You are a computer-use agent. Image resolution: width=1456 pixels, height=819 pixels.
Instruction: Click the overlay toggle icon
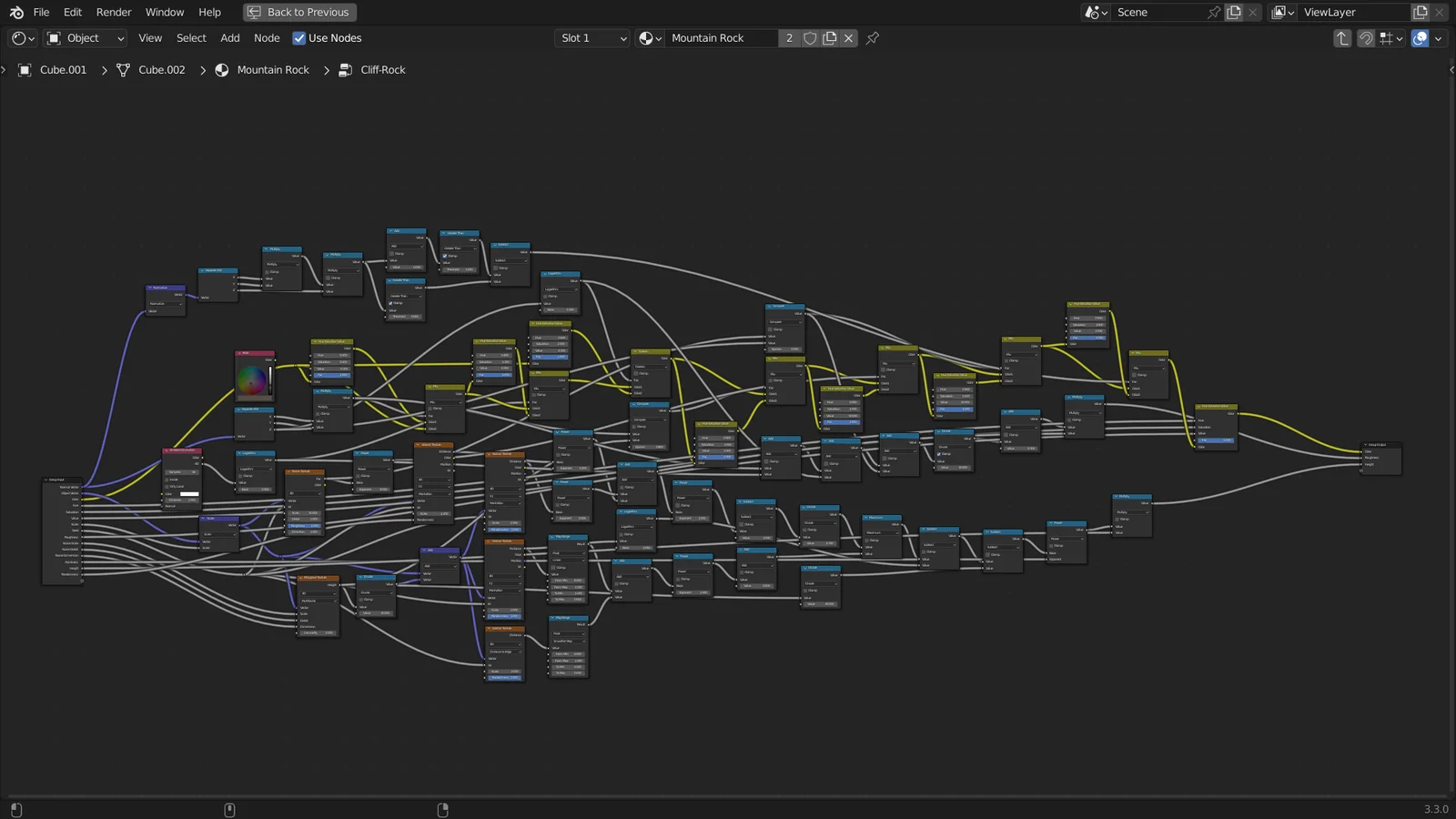pos(1420,38)
